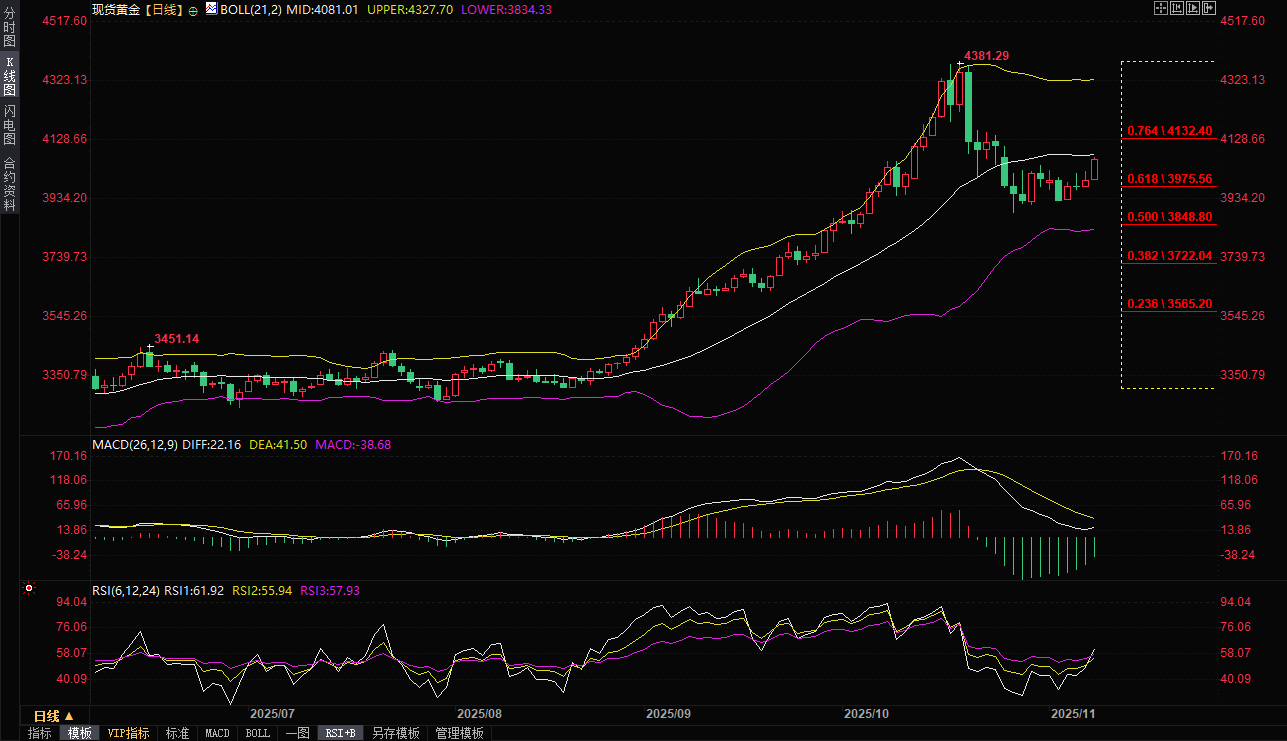Click the 管理模板 button
This screenshot has width=1287, height=741.
tap(459, 733)
